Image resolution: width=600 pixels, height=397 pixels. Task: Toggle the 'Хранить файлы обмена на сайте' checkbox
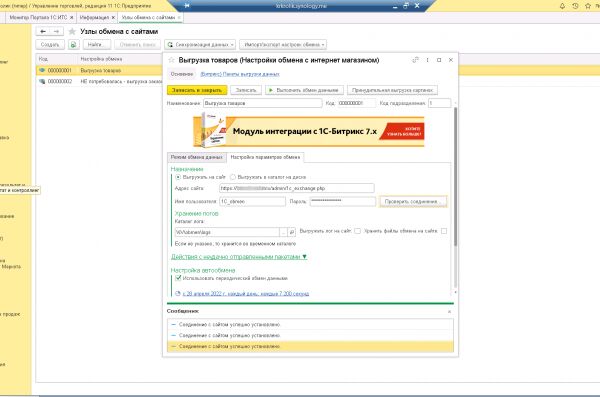point(444,231)
